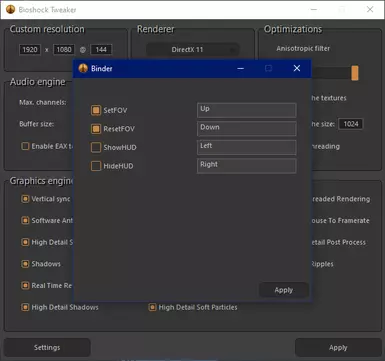Click the Audio engine heading
385x361 pixels.
[x=37, y=82]
